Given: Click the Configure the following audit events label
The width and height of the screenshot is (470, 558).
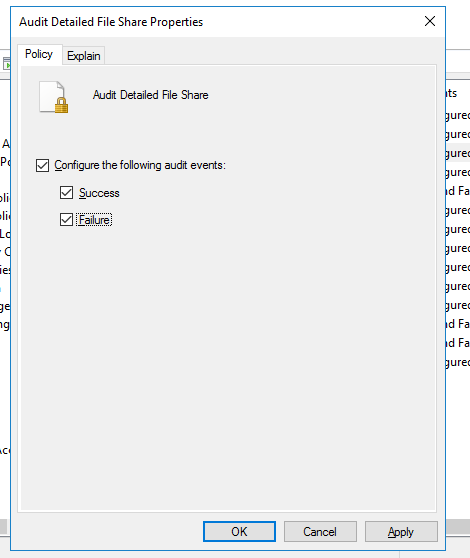Looking at the screenshot, I should tap(140, 165).
